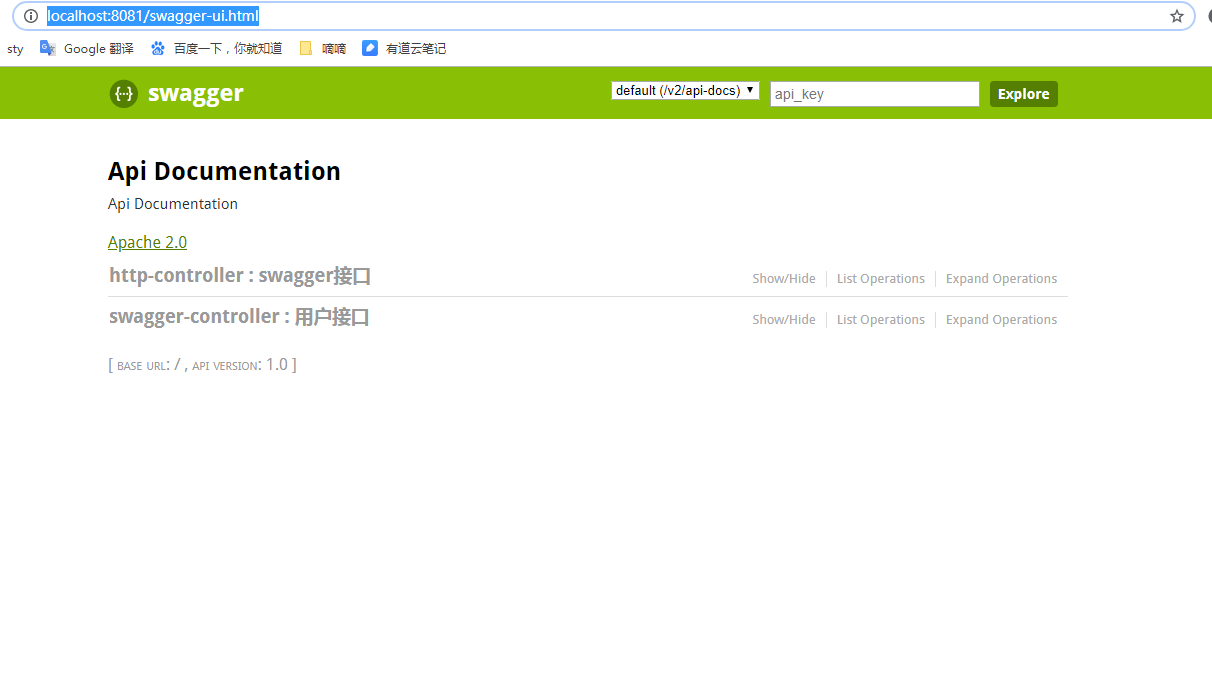1212x687 pixels.
Task: Bookmark this page with the star icon
Action: [x=1177, y=16]
